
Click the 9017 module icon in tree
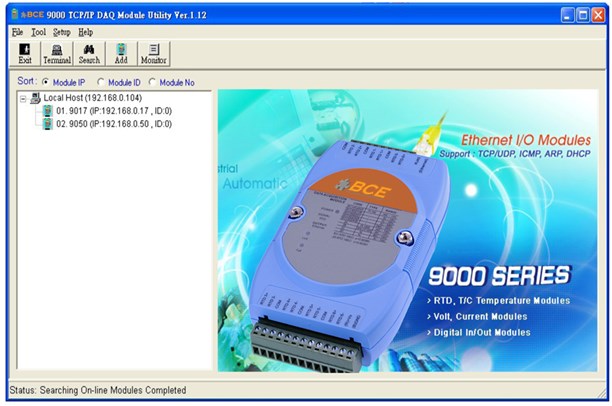(48, 111)
